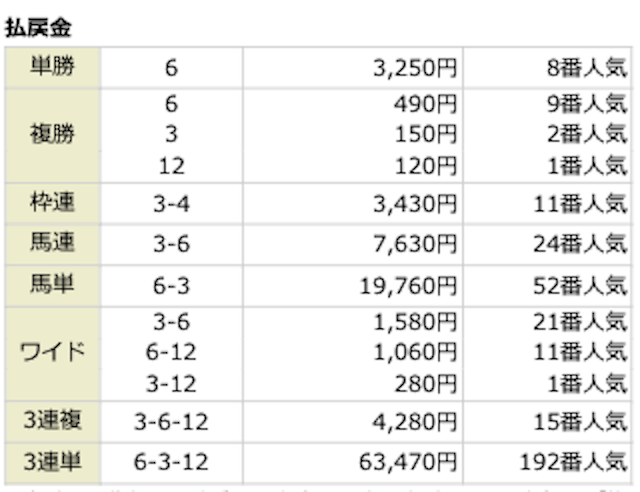Select the 6-12 wide combination
Screen dimensions: 640x492
(x=171, y=353)
